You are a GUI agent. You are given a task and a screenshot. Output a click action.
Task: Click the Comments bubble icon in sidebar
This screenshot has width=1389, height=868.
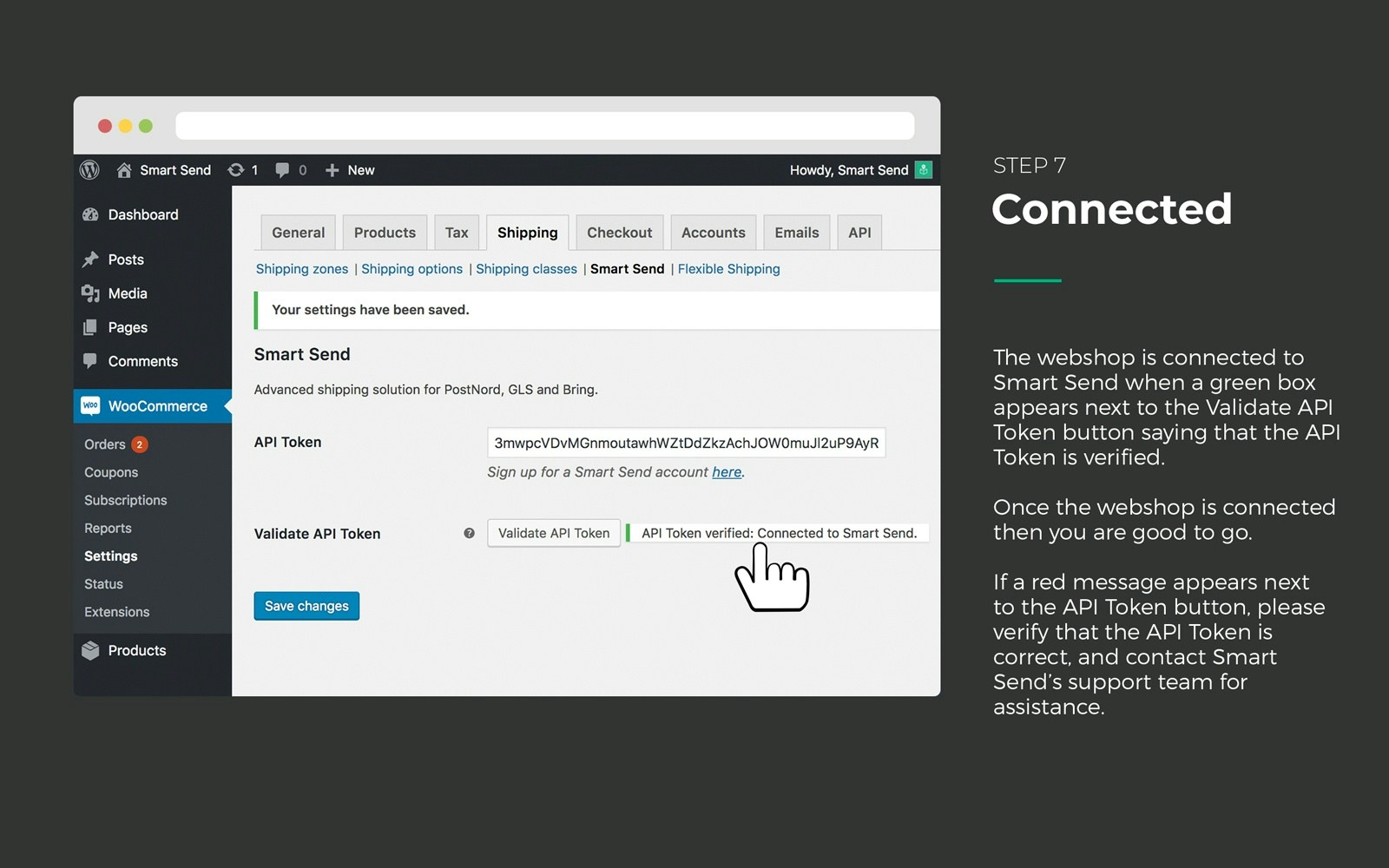(90, 360)
